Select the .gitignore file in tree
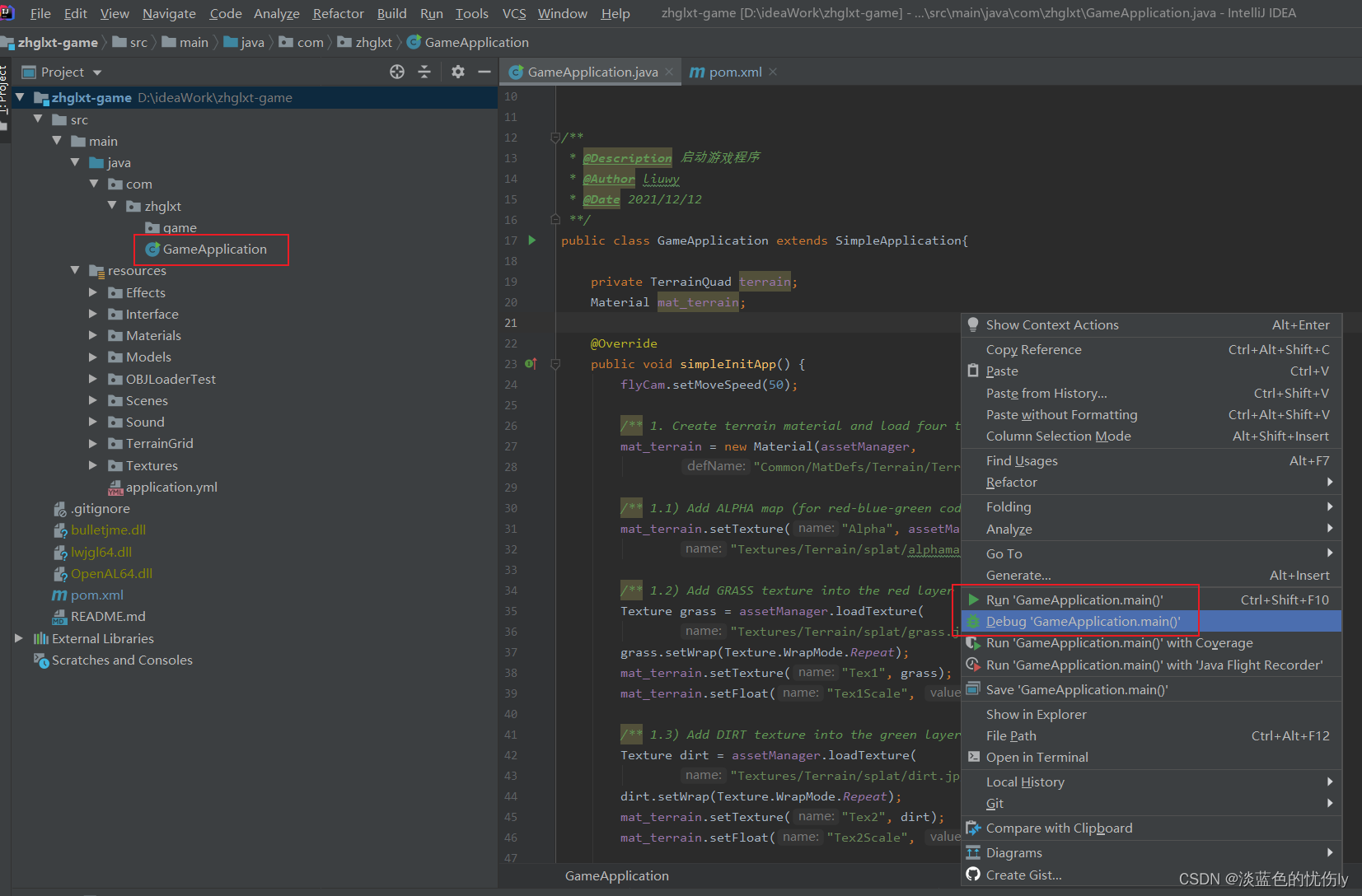Image resolution: width=1362 pixels, height=896 pixels. tap(101, 508)
